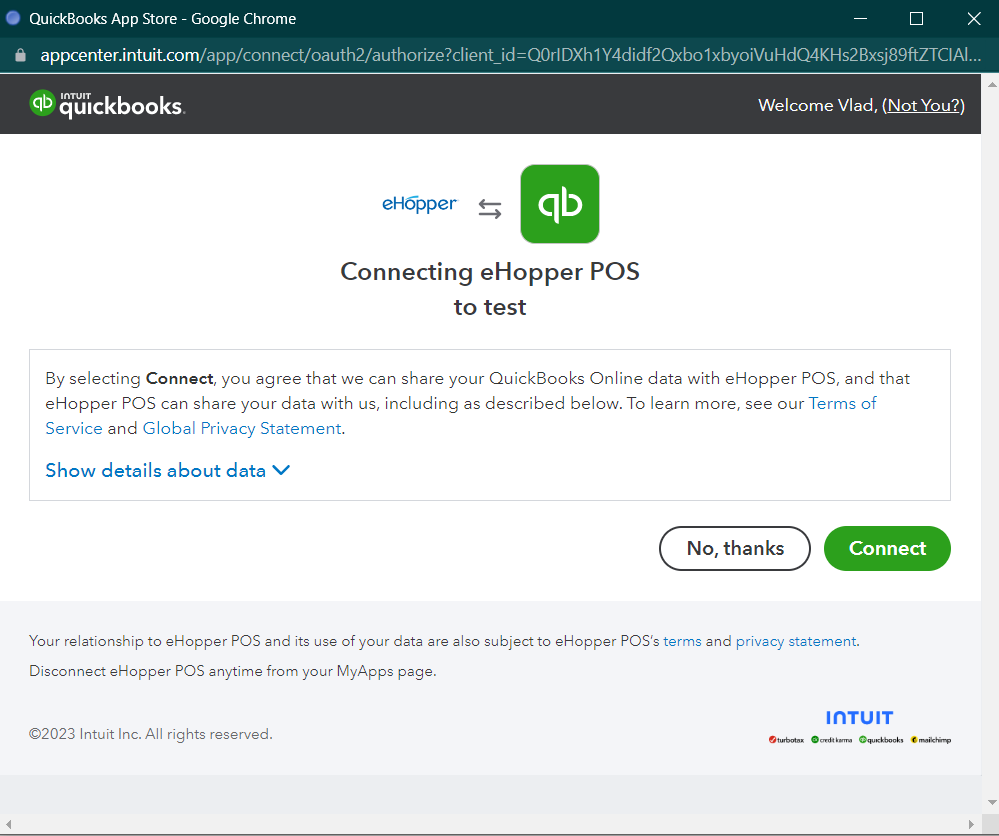
Task: Click the 'Connecting eHopper POS' heading
Action: coord(490,272)
